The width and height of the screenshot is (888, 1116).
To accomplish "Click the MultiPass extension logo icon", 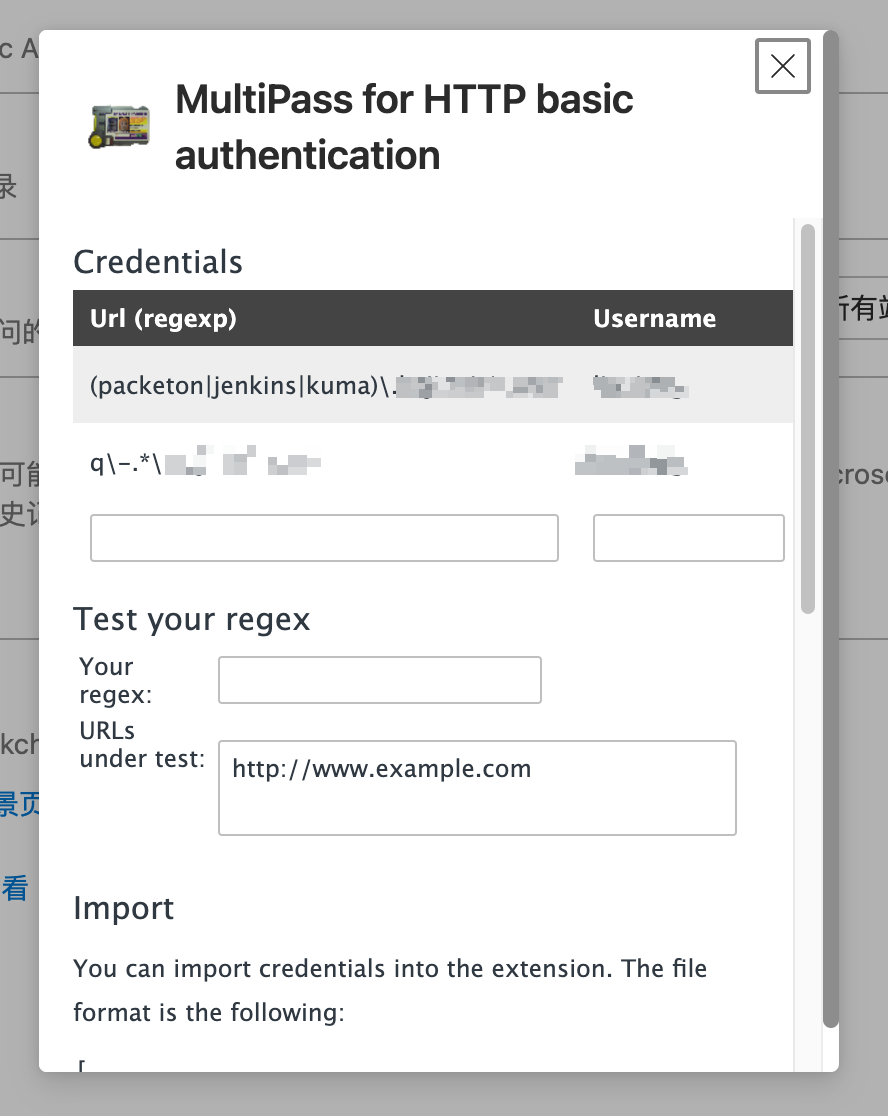I will point(119,127).
